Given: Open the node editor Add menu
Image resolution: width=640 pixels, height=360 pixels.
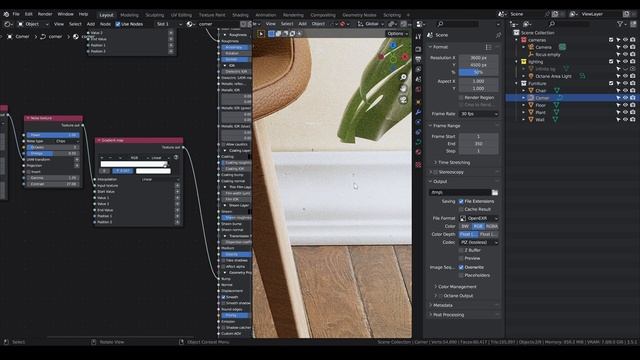Looking at the screenshot, I should click(91, 24).
